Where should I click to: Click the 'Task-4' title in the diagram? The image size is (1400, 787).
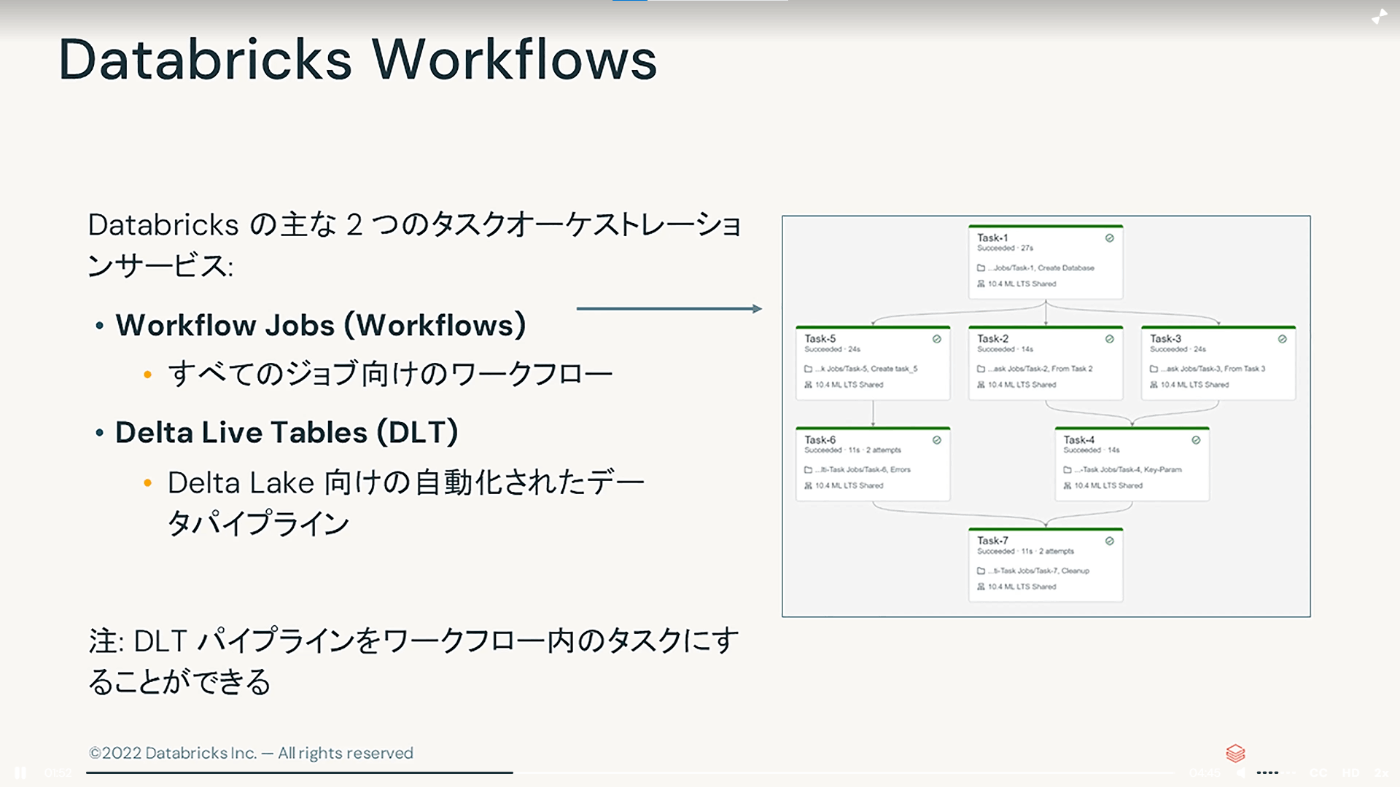pyautogui.click(x=1080, y=440)
